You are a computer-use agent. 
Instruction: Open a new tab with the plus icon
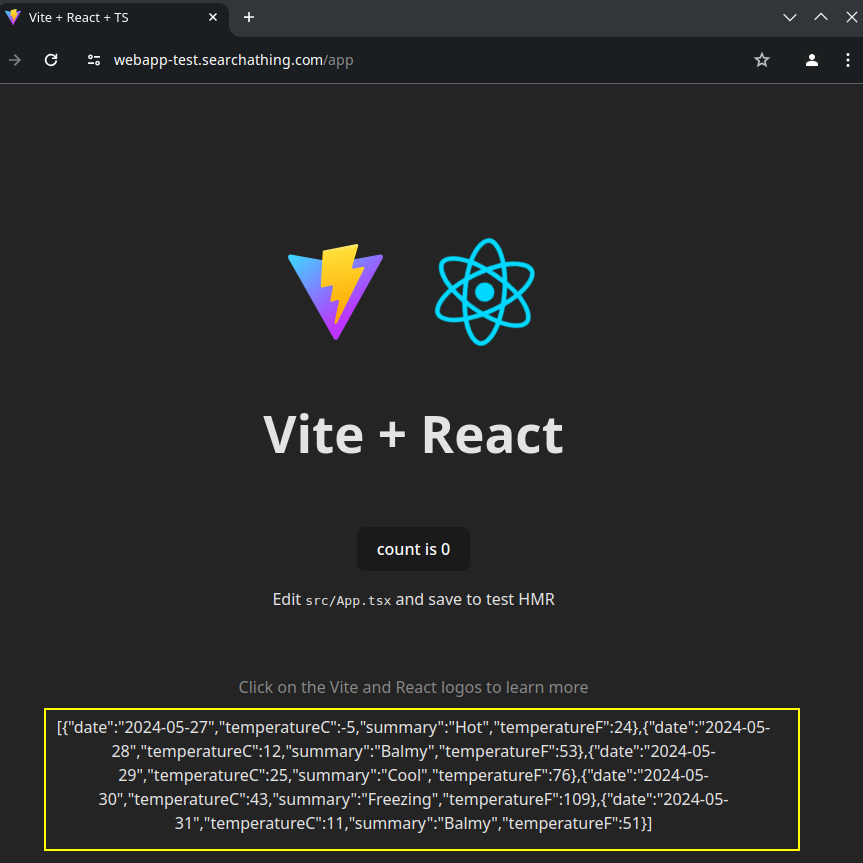(x=249, y=18)
